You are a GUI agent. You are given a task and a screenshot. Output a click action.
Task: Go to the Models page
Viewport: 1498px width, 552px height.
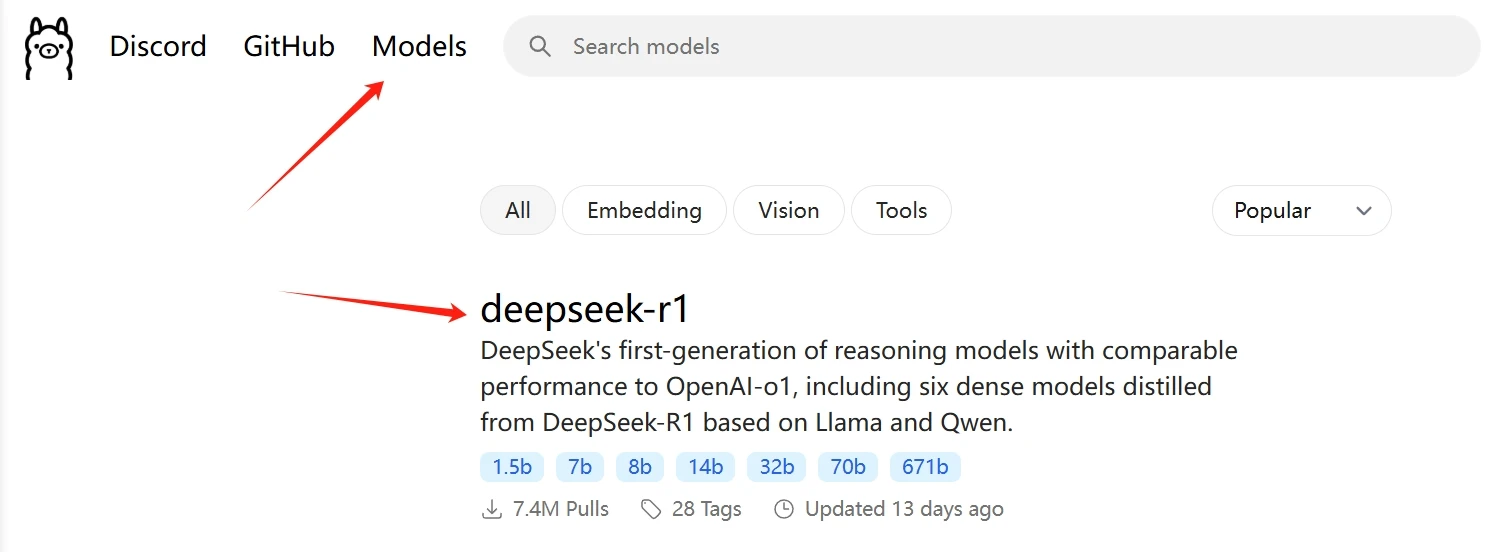click(419, 46)
